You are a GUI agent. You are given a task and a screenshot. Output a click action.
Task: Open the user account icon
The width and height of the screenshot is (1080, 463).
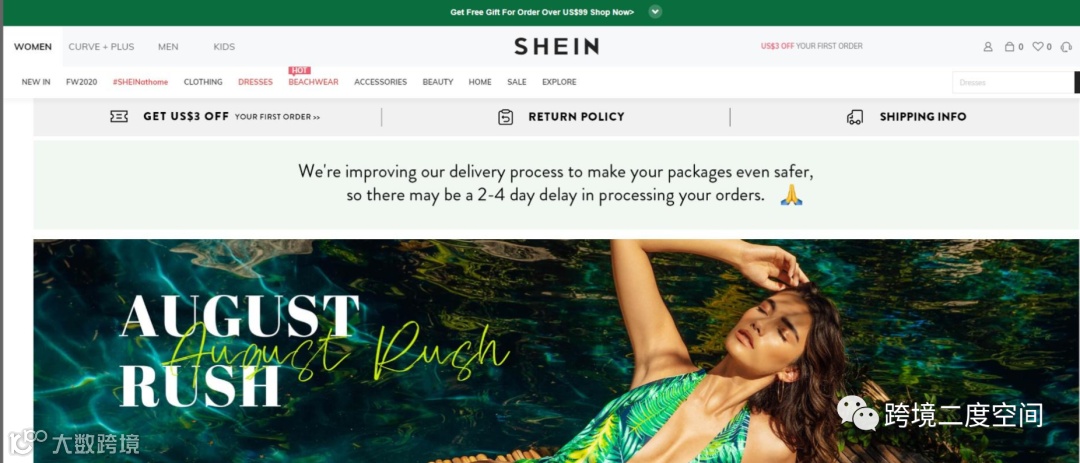[988, 47]
